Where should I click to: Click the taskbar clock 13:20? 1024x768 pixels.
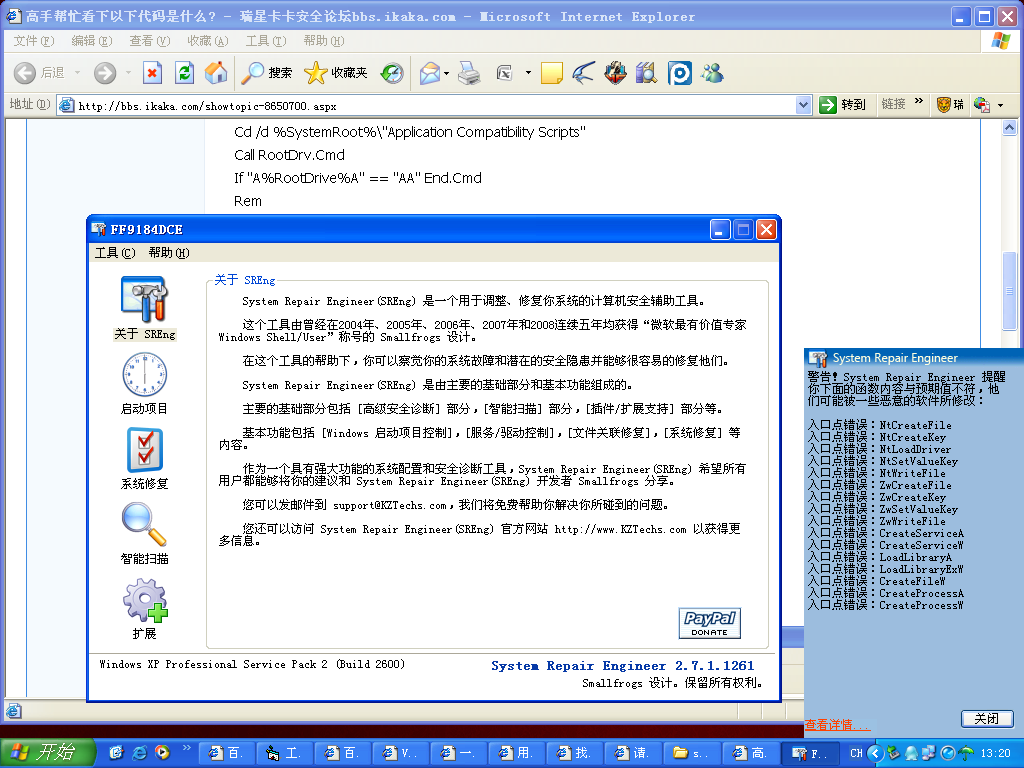point(995,754)
